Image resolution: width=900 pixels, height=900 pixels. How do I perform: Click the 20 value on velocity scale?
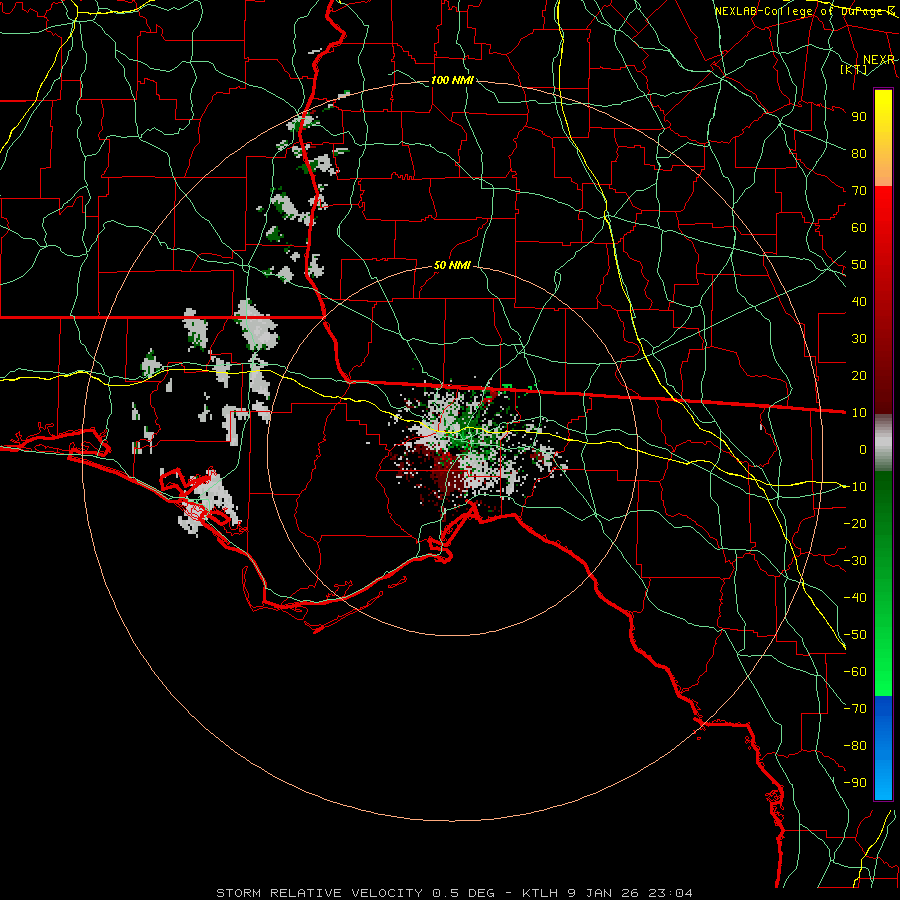click(859, 375)
